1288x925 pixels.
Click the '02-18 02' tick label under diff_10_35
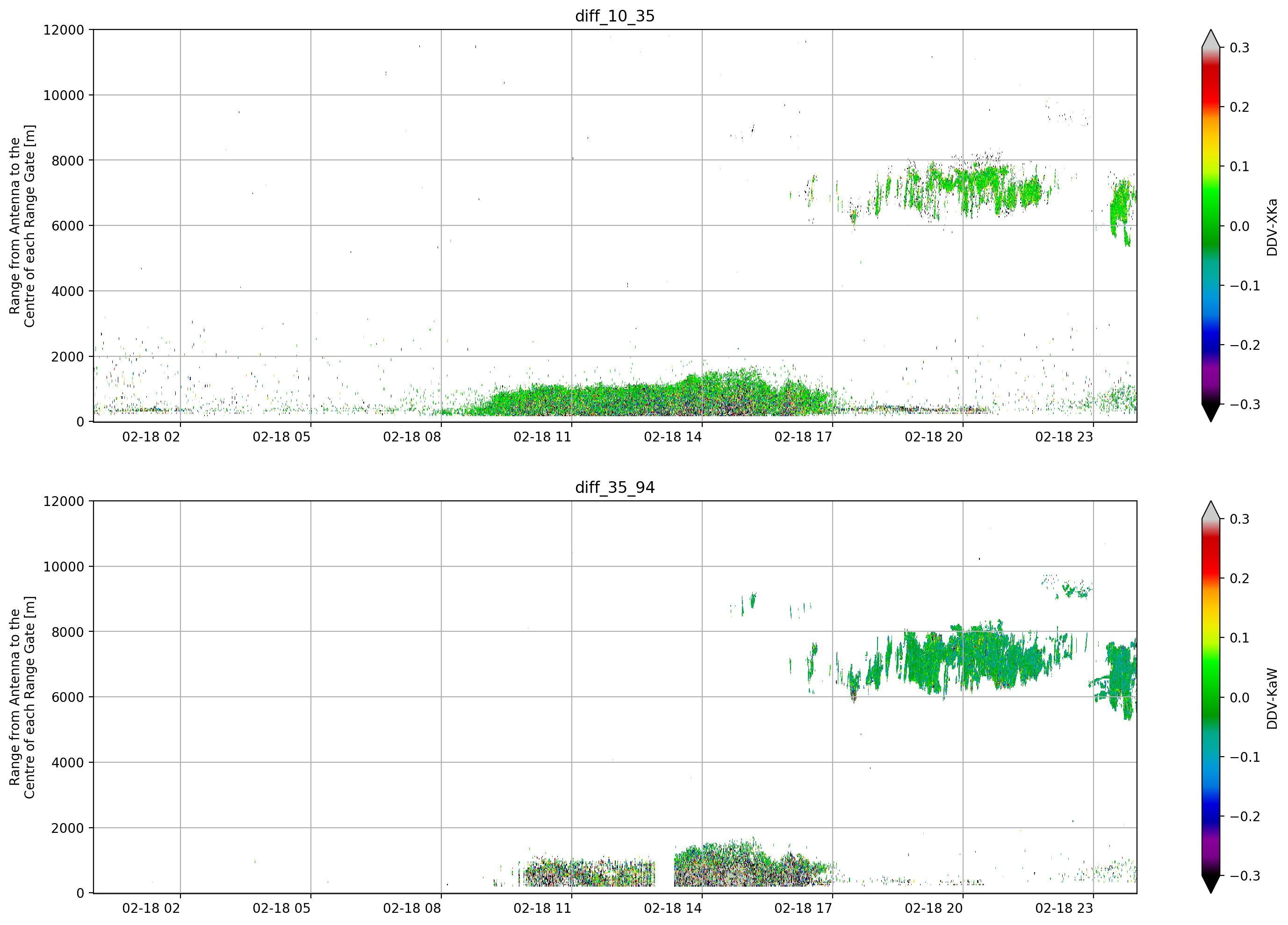(151, 437)
